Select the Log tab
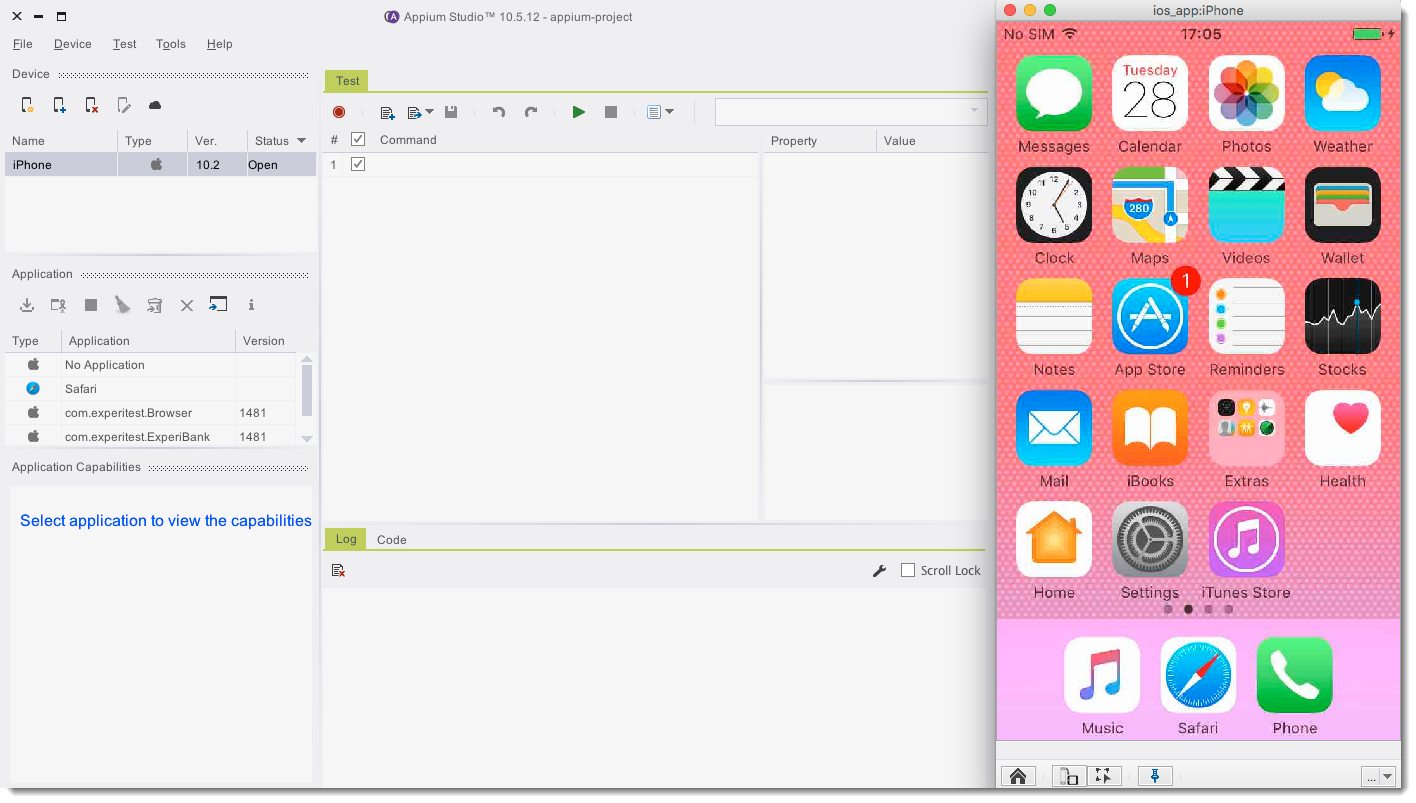This screenshot has width=1416, height=803. (x=346, y=539)
